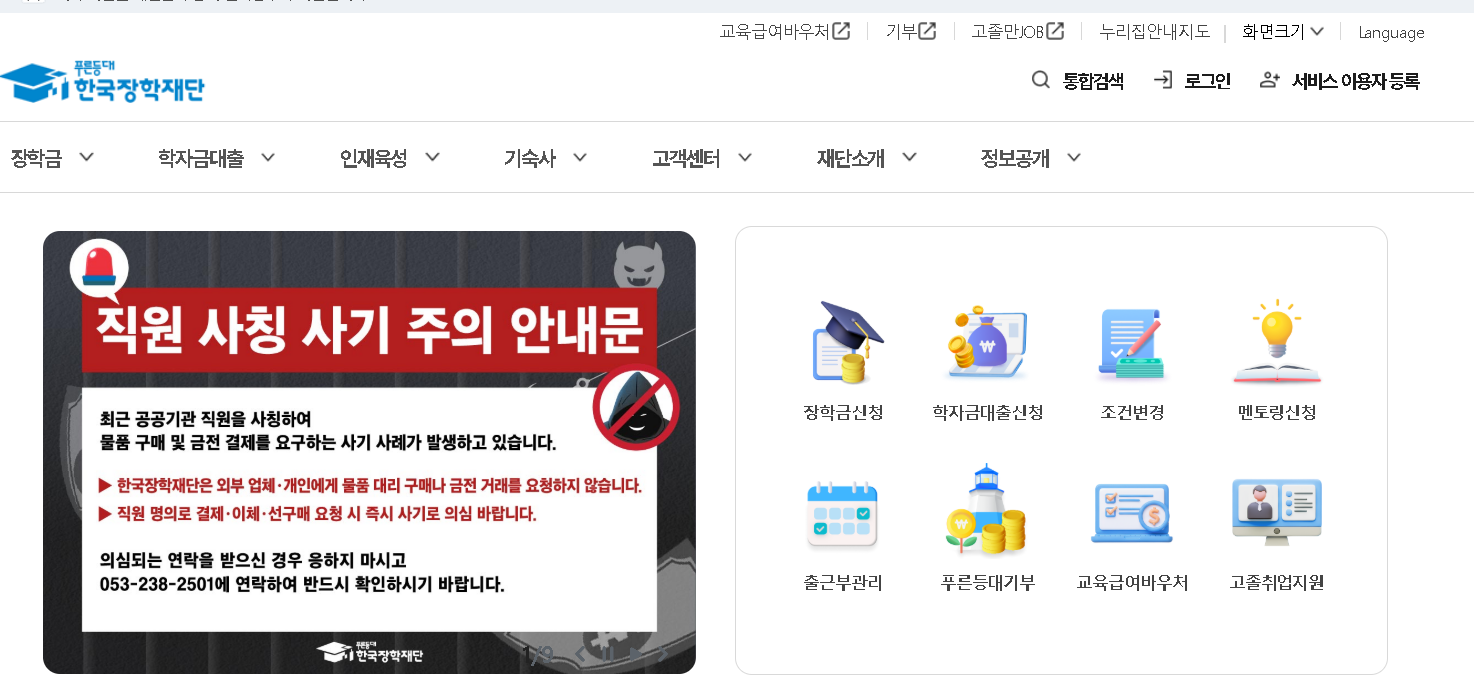The image size is (1474, 699).
Task: Open the 조건변경 document icon
Action: (x=1131, y=344)
